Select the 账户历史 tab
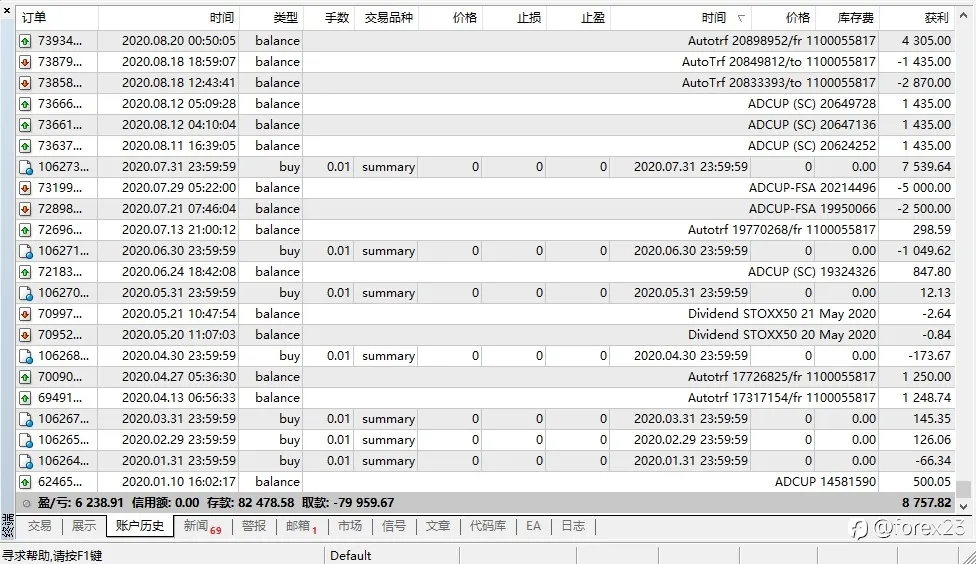The width and height of the screenshot is (976, 564). tap(139, 526)
